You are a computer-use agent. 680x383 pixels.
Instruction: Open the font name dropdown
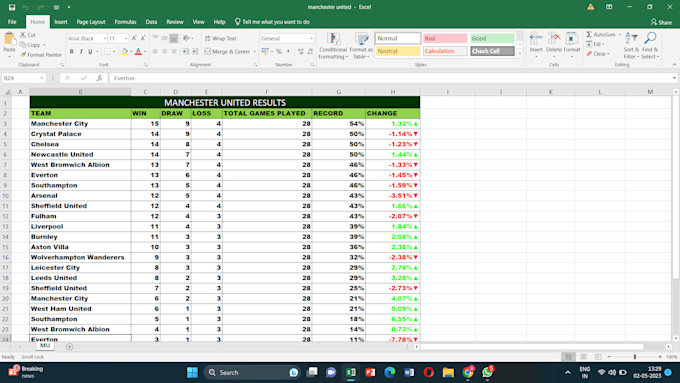pyautogui.click(x=105, y=39)
